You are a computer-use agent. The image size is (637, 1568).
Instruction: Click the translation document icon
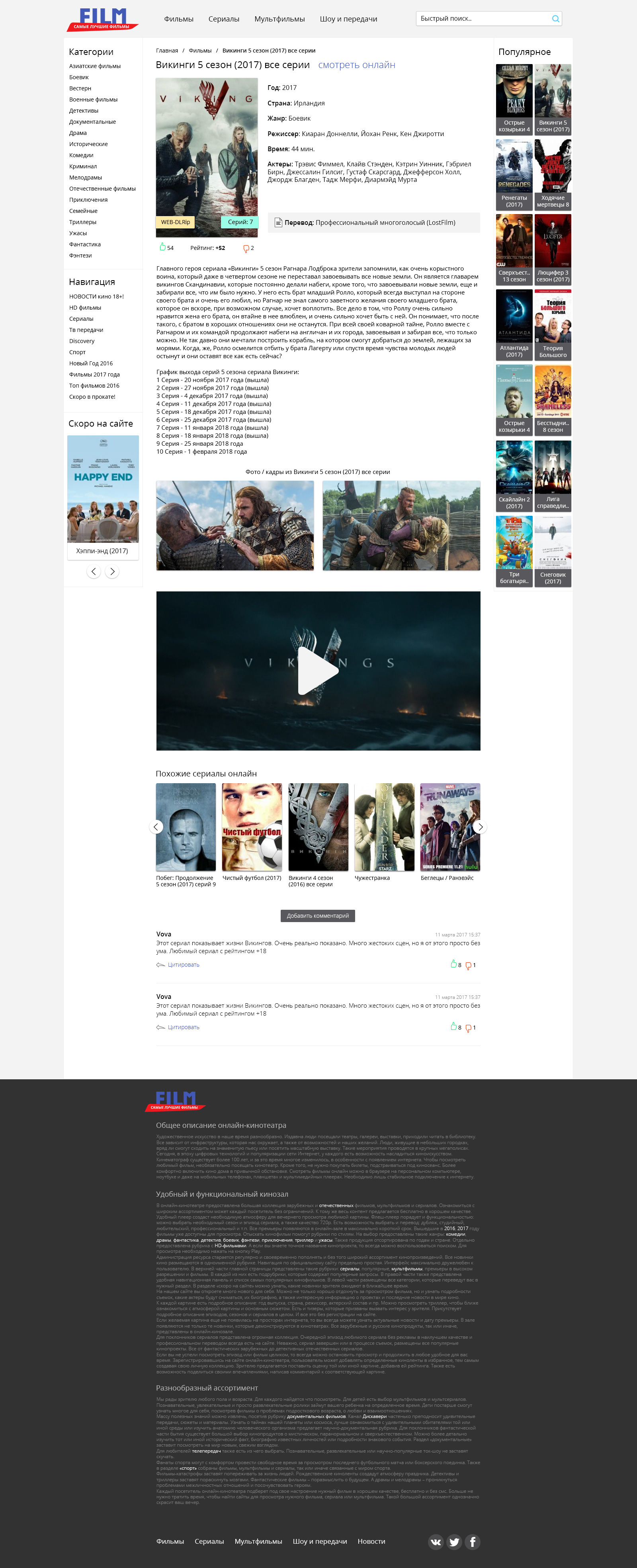coord(278,223)
